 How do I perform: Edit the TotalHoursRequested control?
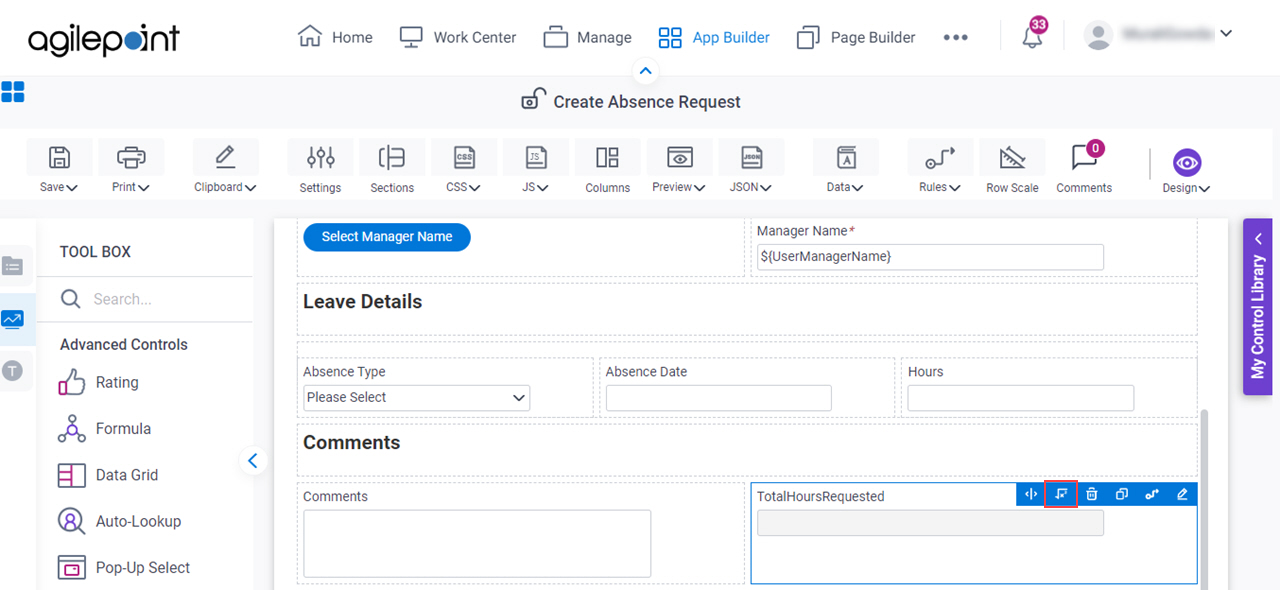point(1182,494)
